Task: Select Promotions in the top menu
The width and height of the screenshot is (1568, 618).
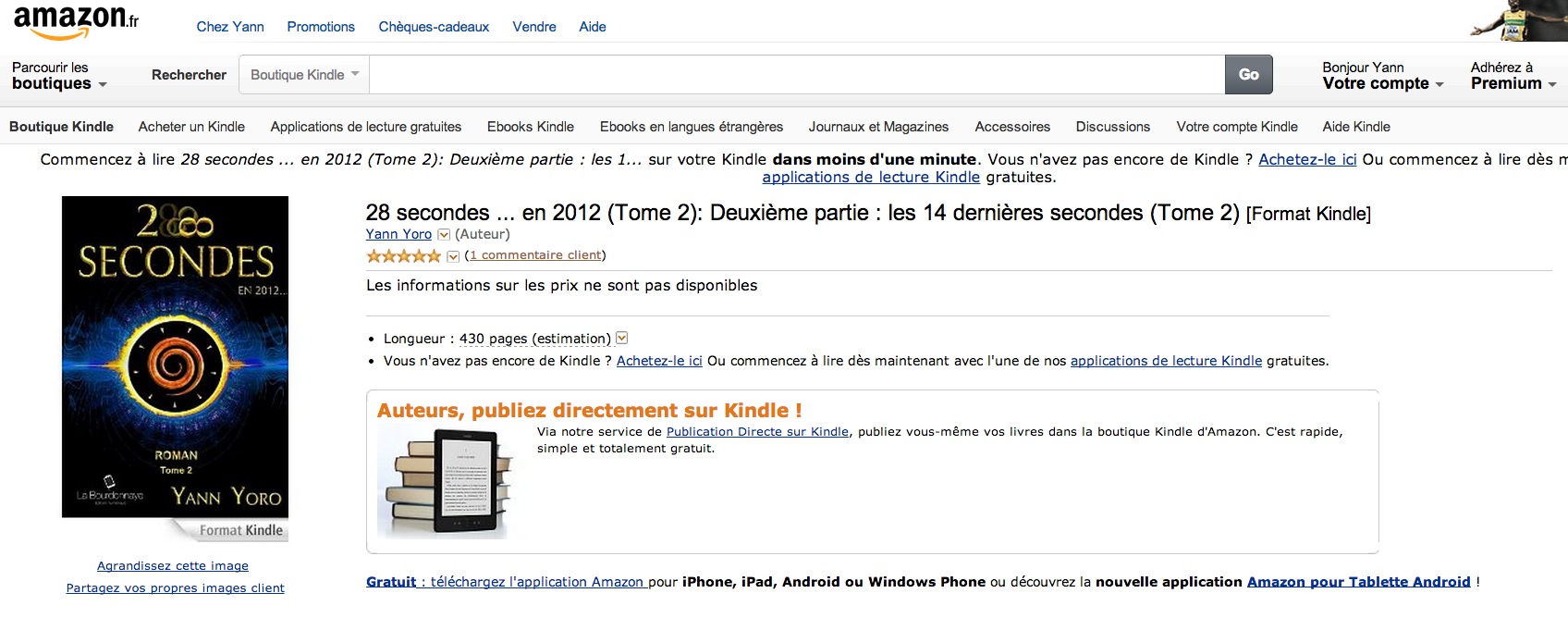Action: coord(321,27)
